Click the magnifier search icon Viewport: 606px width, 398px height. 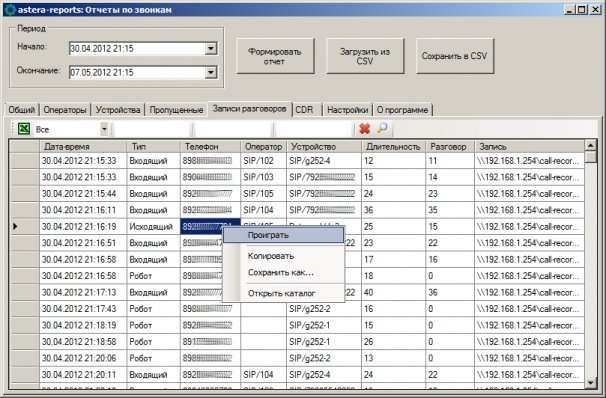pos(383,129)
